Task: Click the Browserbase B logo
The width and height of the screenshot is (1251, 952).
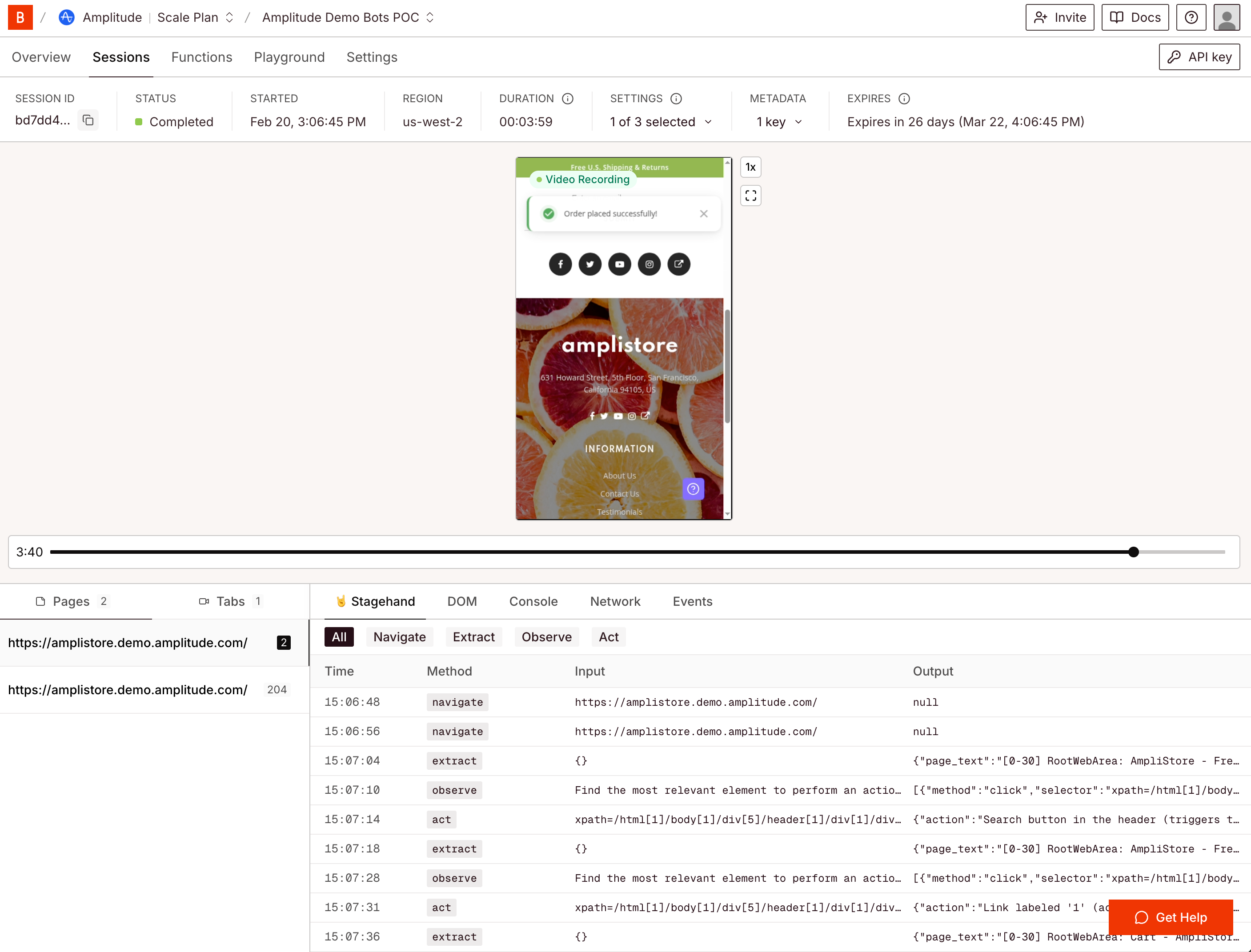Action: click(x=20, y=18)
